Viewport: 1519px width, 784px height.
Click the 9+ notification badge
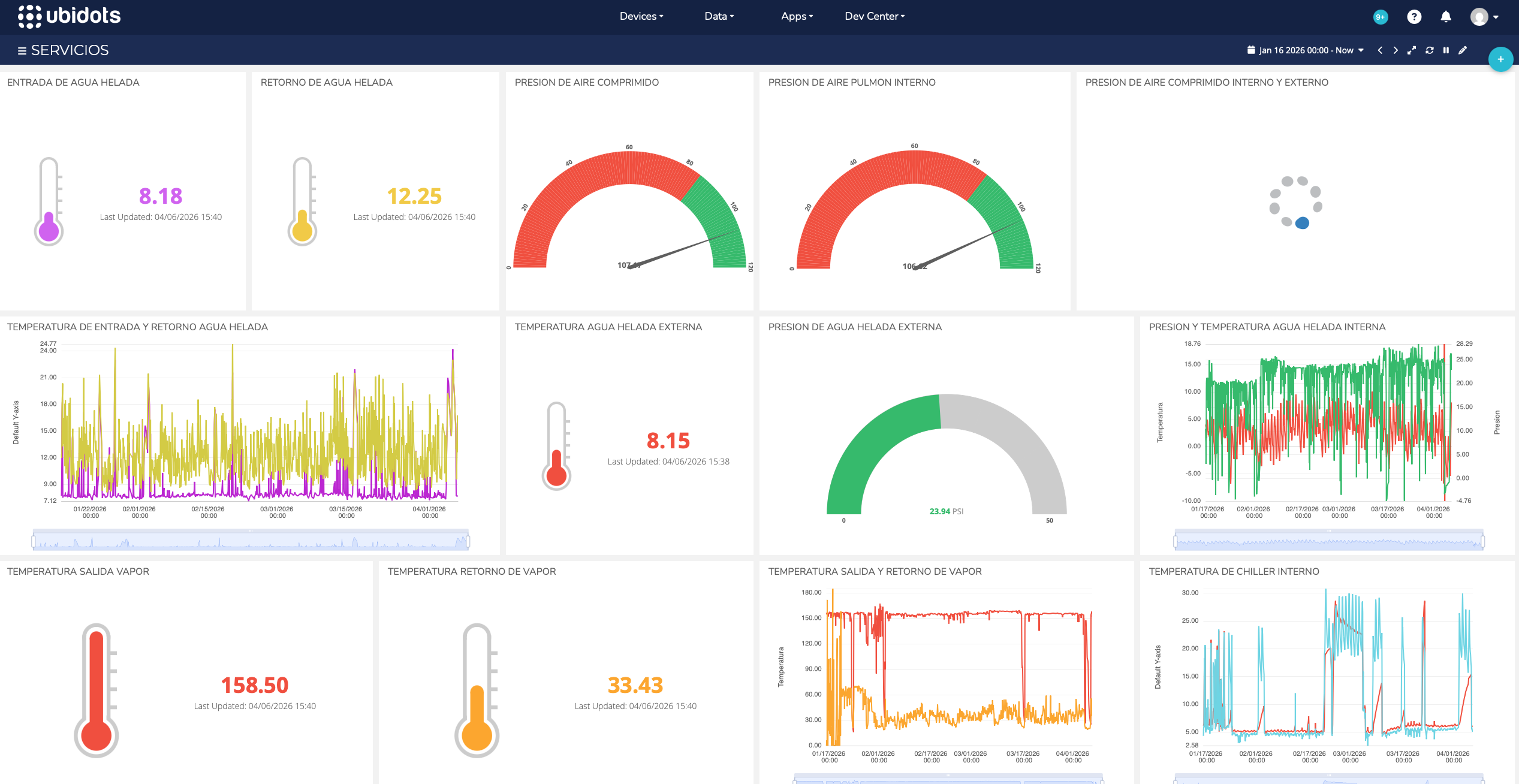[1381, 17]
